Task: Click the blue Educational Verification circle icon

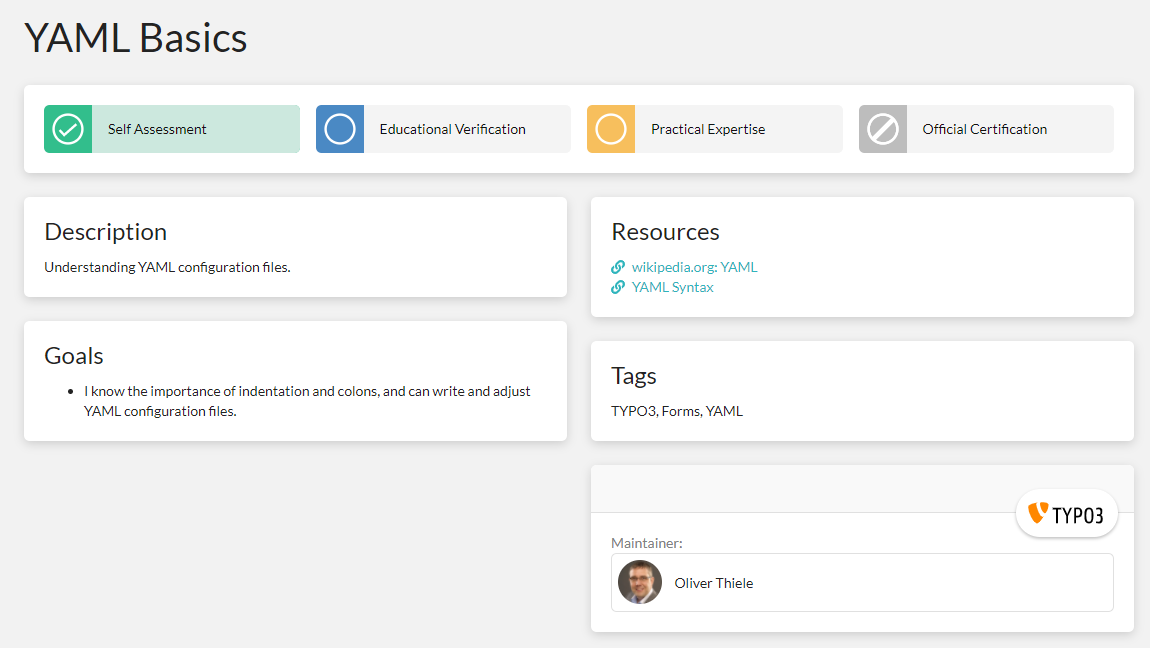Action: tap(340, 129)
